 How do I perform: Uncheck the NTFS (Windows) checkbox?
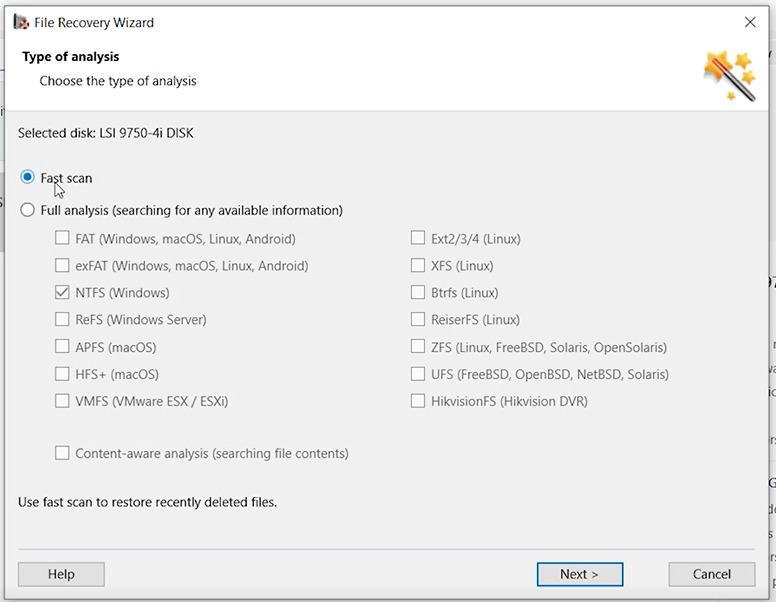[62, 292]
